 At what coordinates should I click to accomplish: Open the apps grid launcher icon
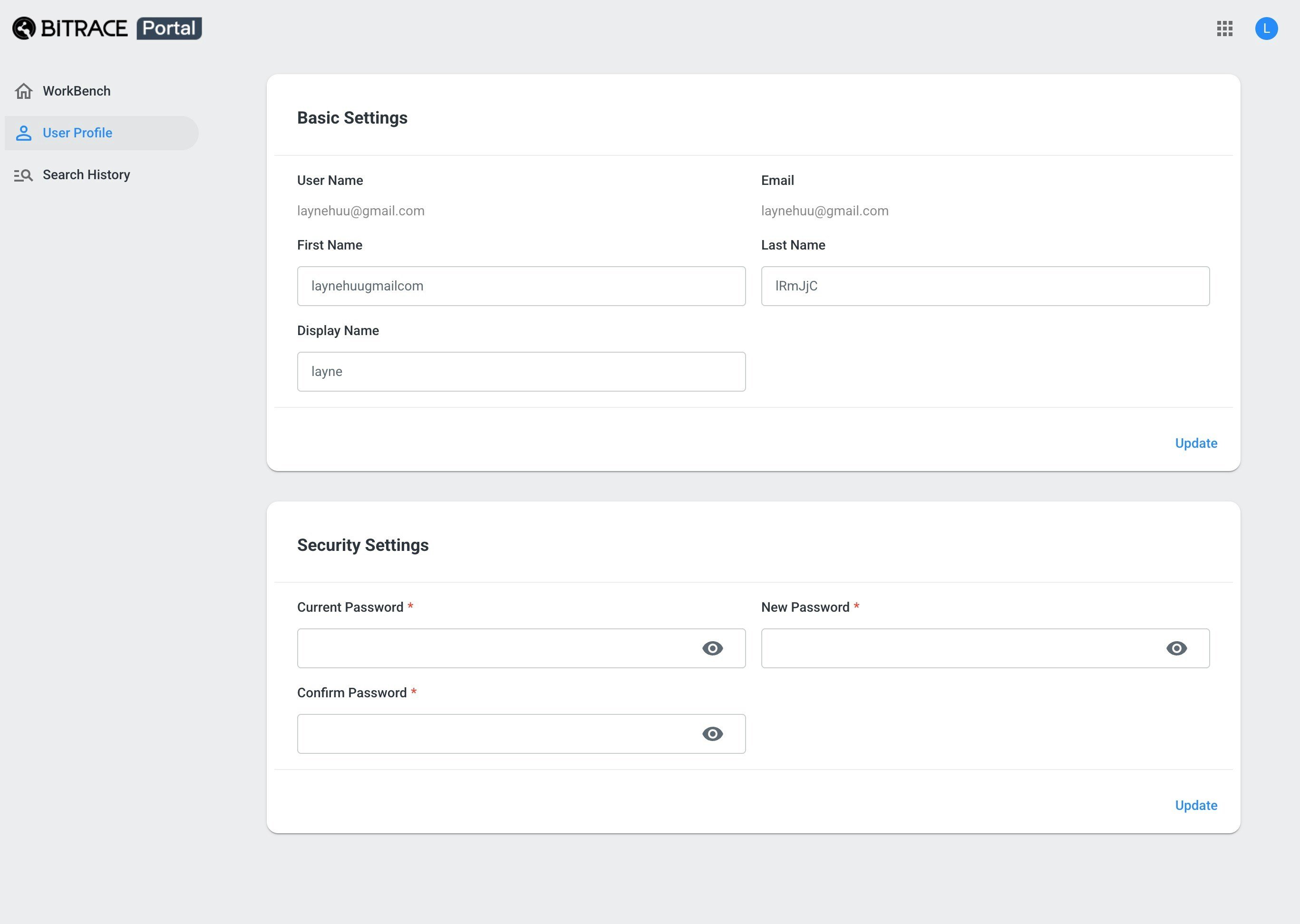click(1224, 29)
